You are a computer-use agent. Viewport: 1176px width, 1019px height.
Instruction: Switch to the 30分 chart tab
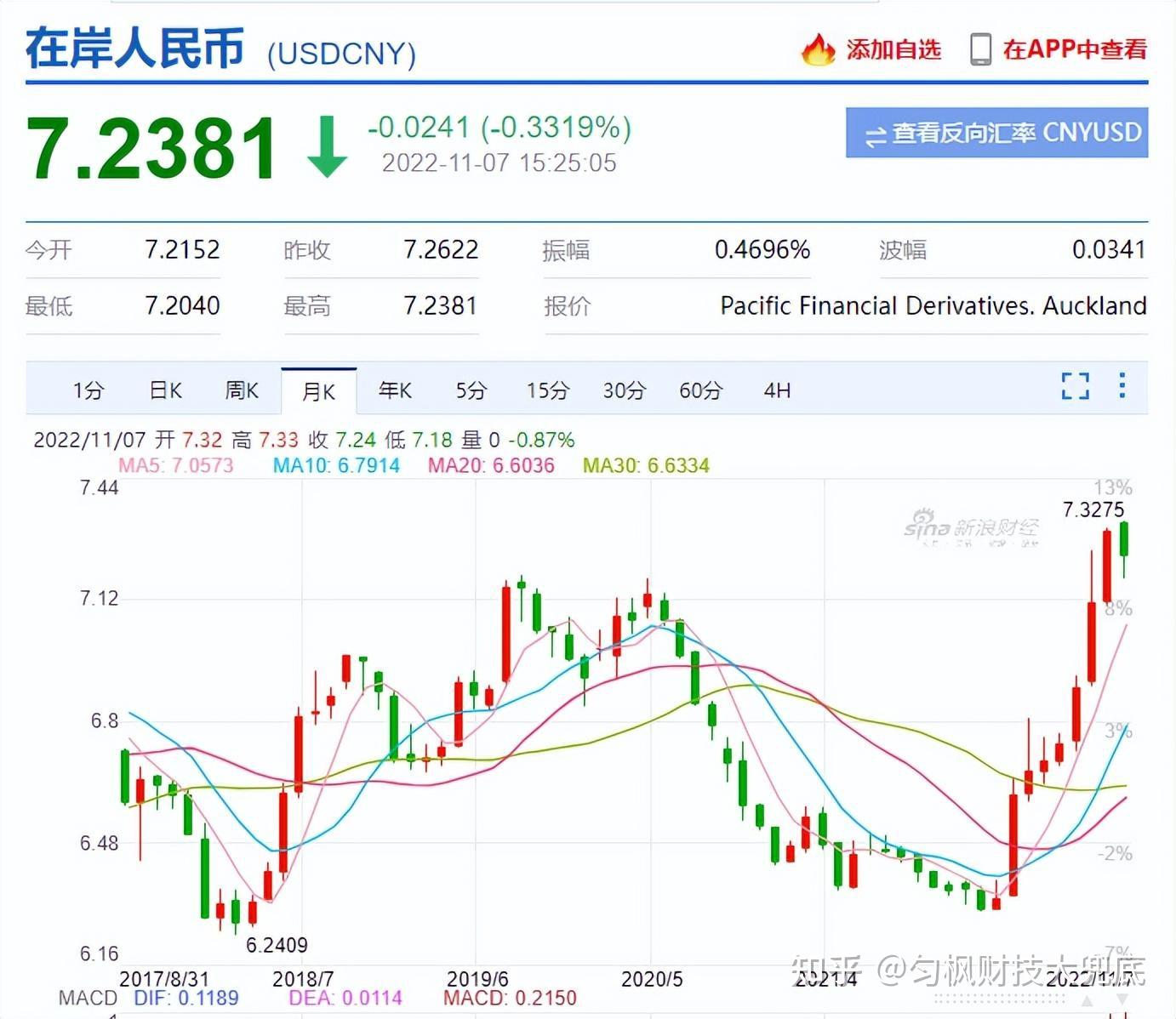625,390
